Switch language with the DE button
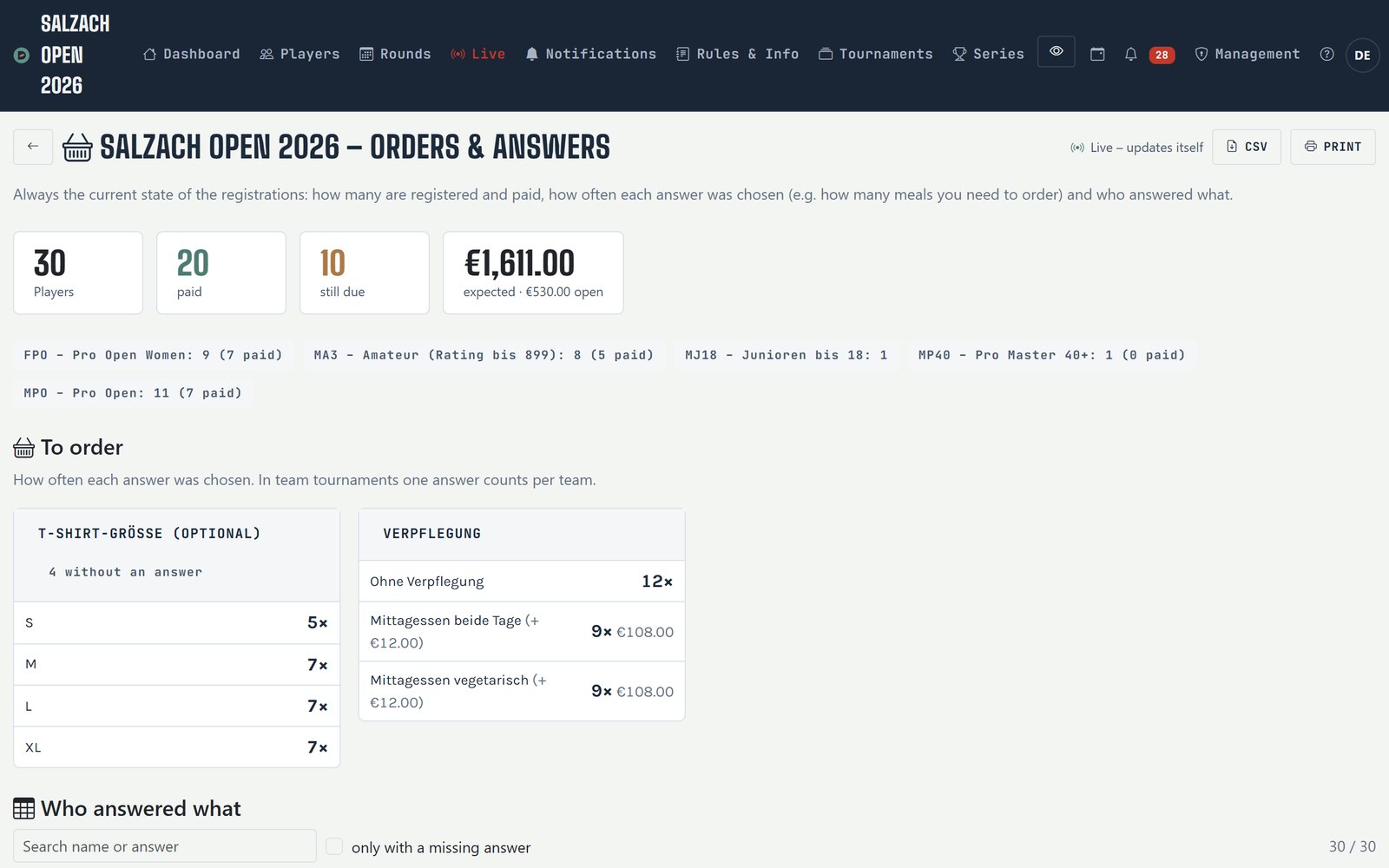1389x868 pixels. (x=1362, y=56)
